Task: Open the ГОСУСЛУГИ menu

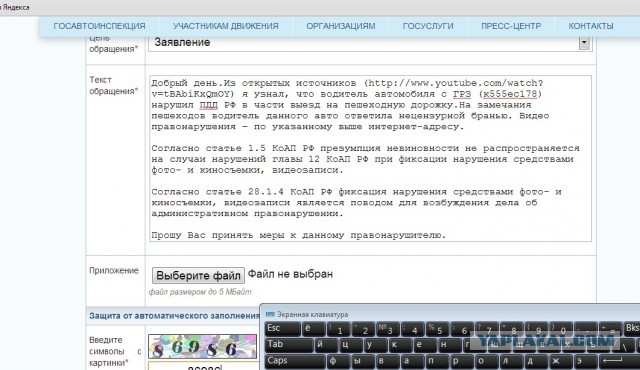Action: click(428, 26)
